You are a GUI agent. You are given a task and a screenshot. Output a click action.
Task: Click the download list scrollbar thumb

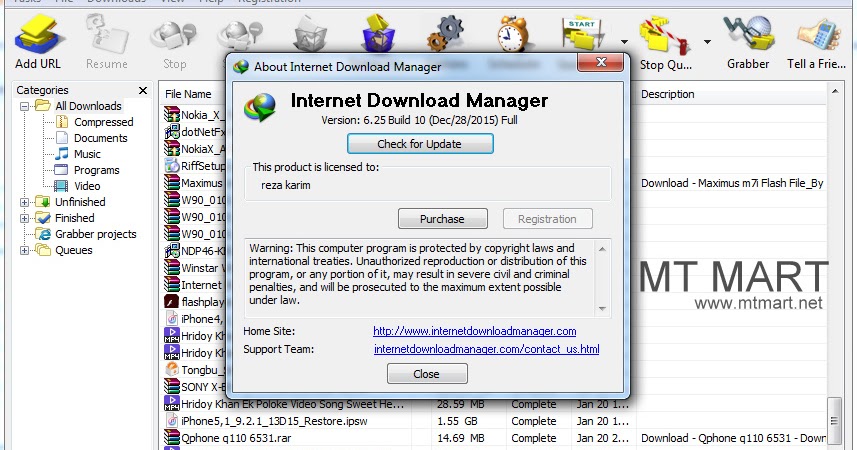(x=834, y=420)
